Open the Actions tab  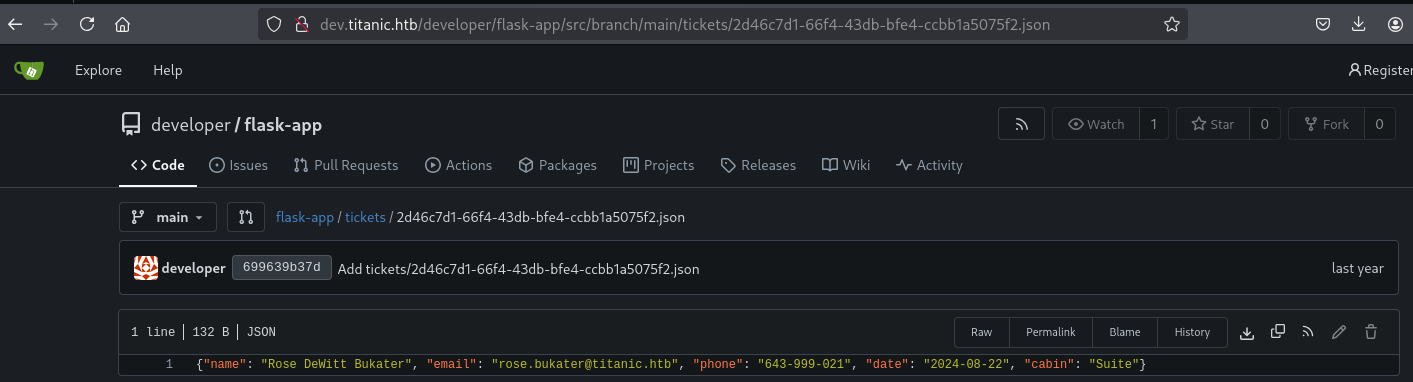[458, 165]
